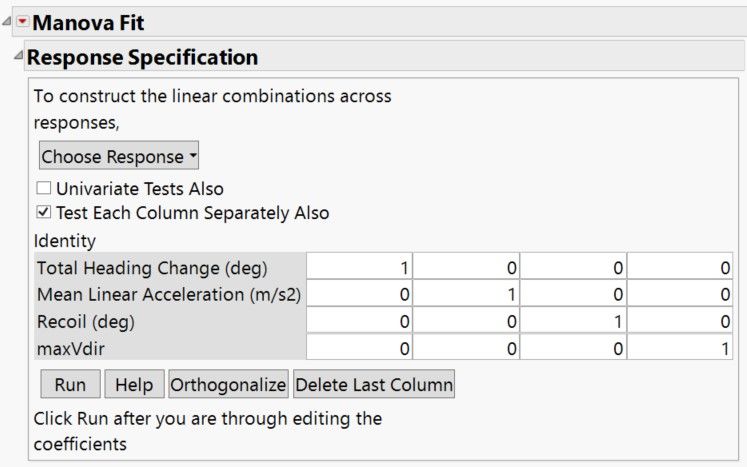
Task: Select last column cell of Total Heading Change row
Action: [x=680, y=267]
